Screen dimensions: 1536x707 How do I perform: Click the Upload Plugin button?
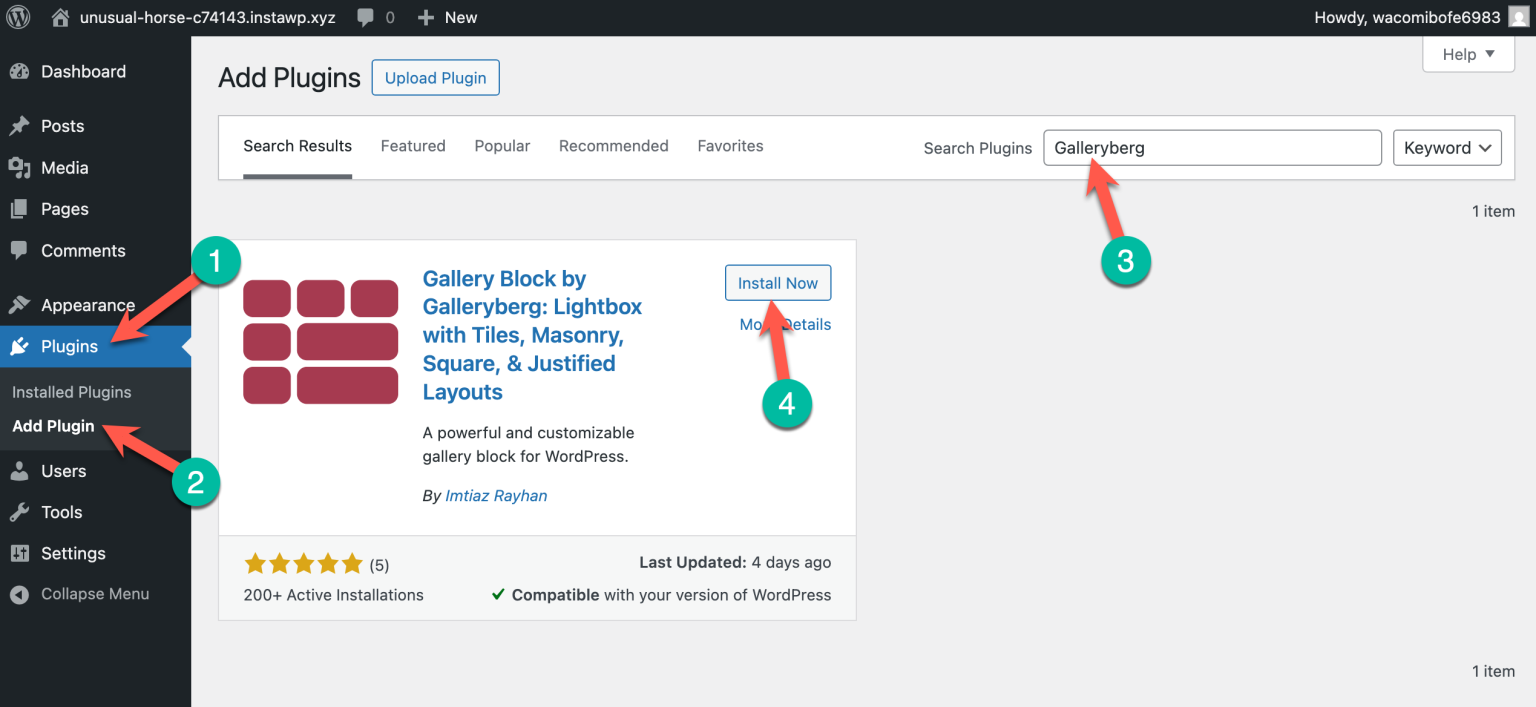pos(435,78)
